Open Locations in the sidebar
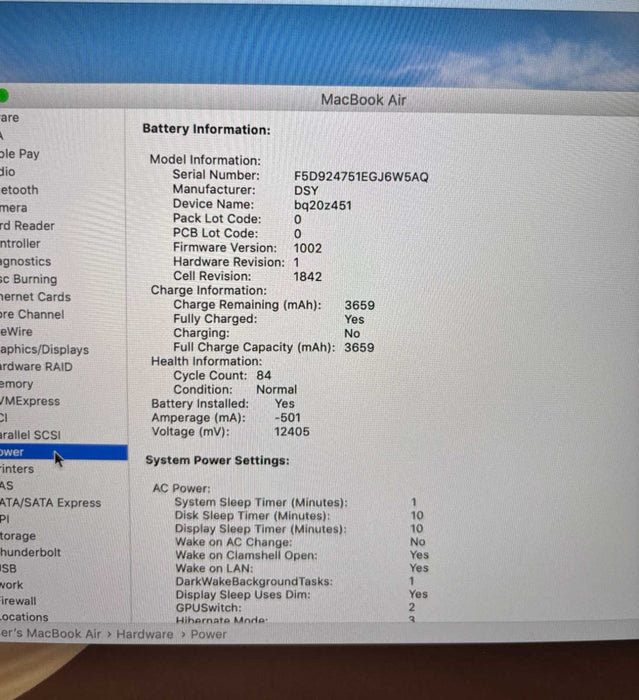 (24, 617)
